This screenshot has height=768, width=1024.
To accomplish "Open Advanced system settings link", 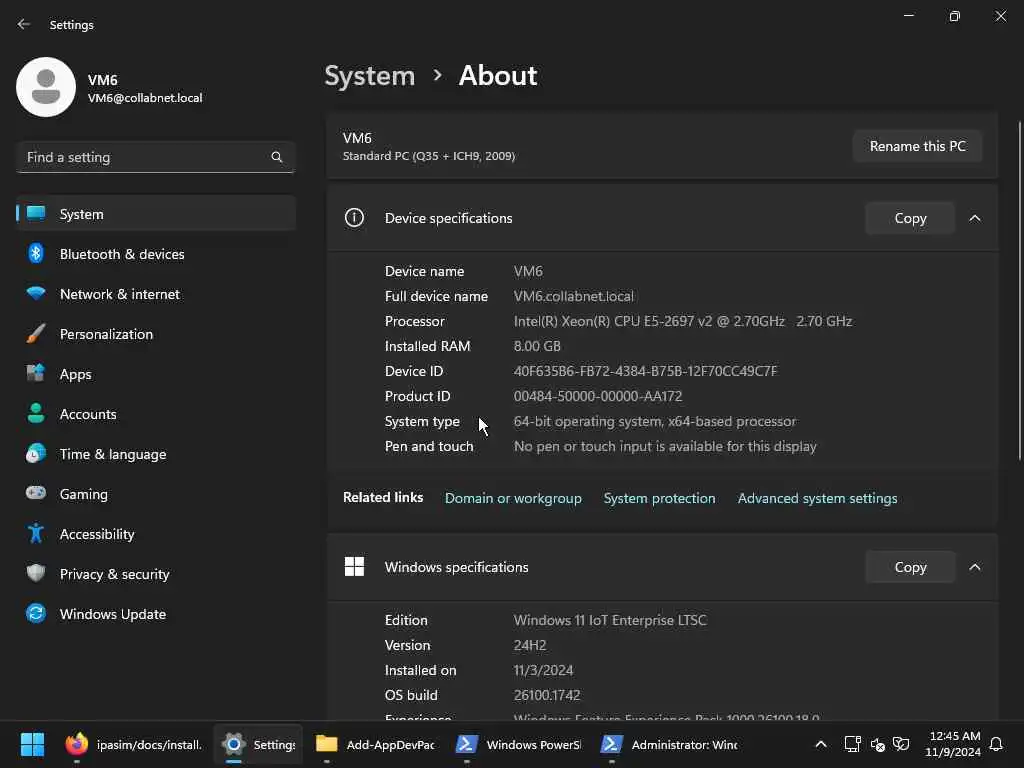I will tap(817, 498).
